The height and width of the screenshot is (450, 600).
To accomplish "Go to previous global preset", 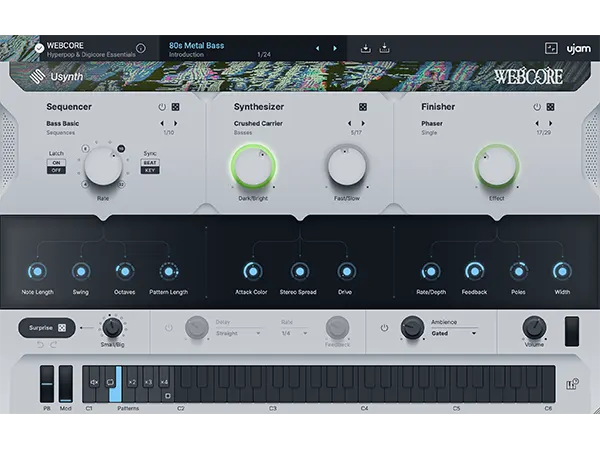I will [317, 48].
